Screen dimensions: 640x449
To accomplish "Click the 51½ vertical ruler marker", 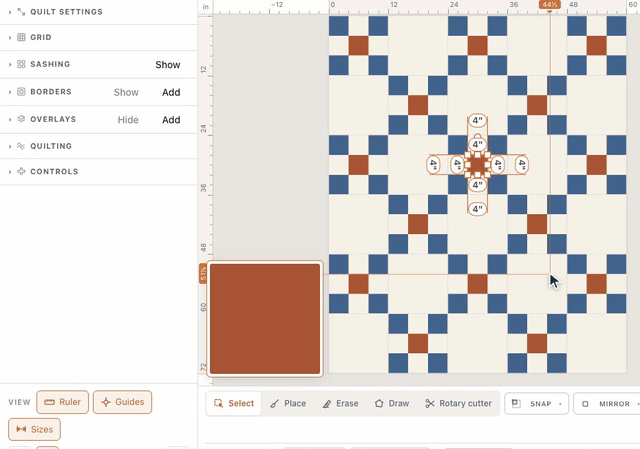I will click(203, 273).
